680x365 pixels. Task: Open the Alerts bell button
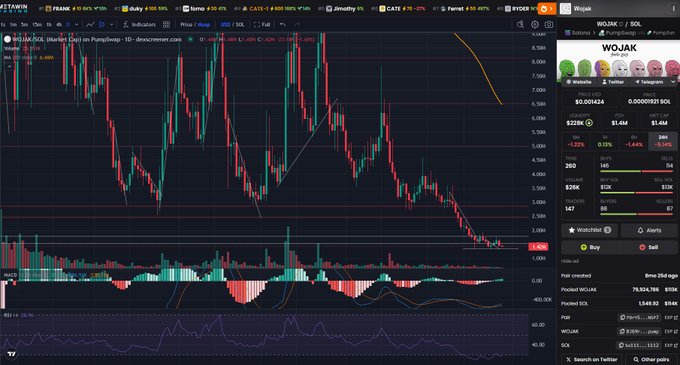pyautogui.click(x=649, y=230)
